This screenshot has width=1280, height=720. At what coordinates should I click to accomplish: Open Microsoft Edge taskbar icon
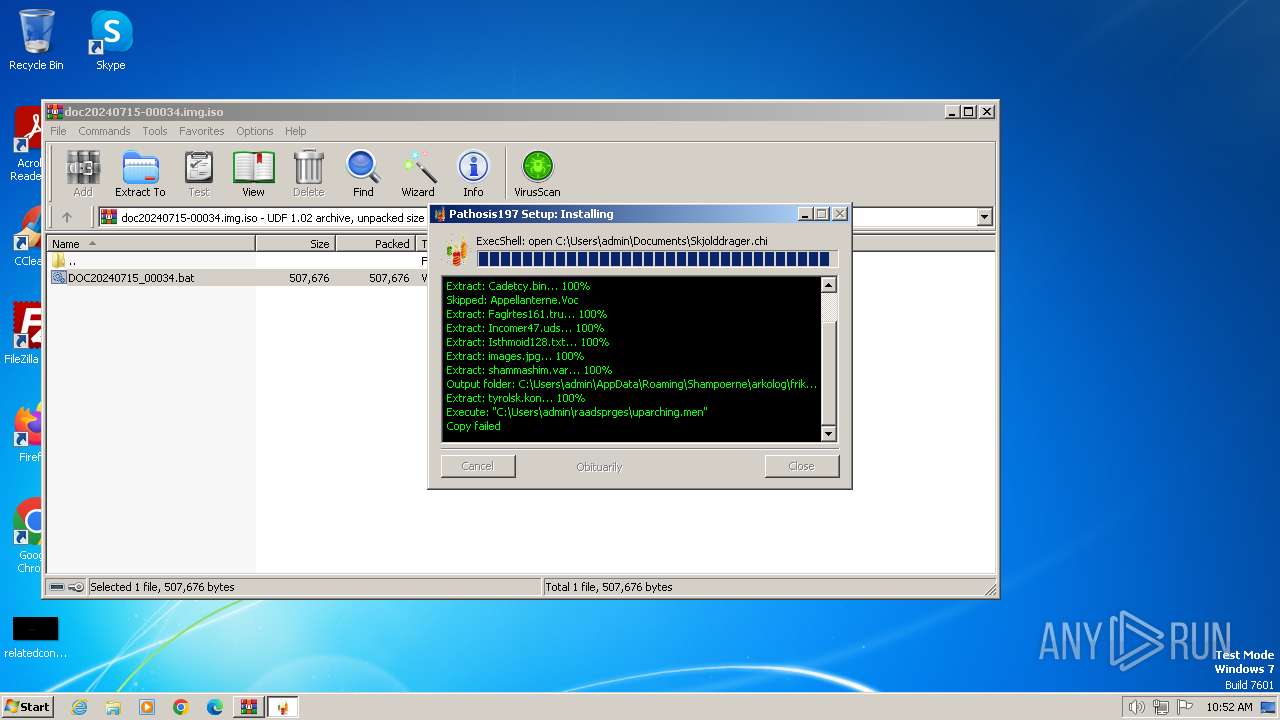215,707
